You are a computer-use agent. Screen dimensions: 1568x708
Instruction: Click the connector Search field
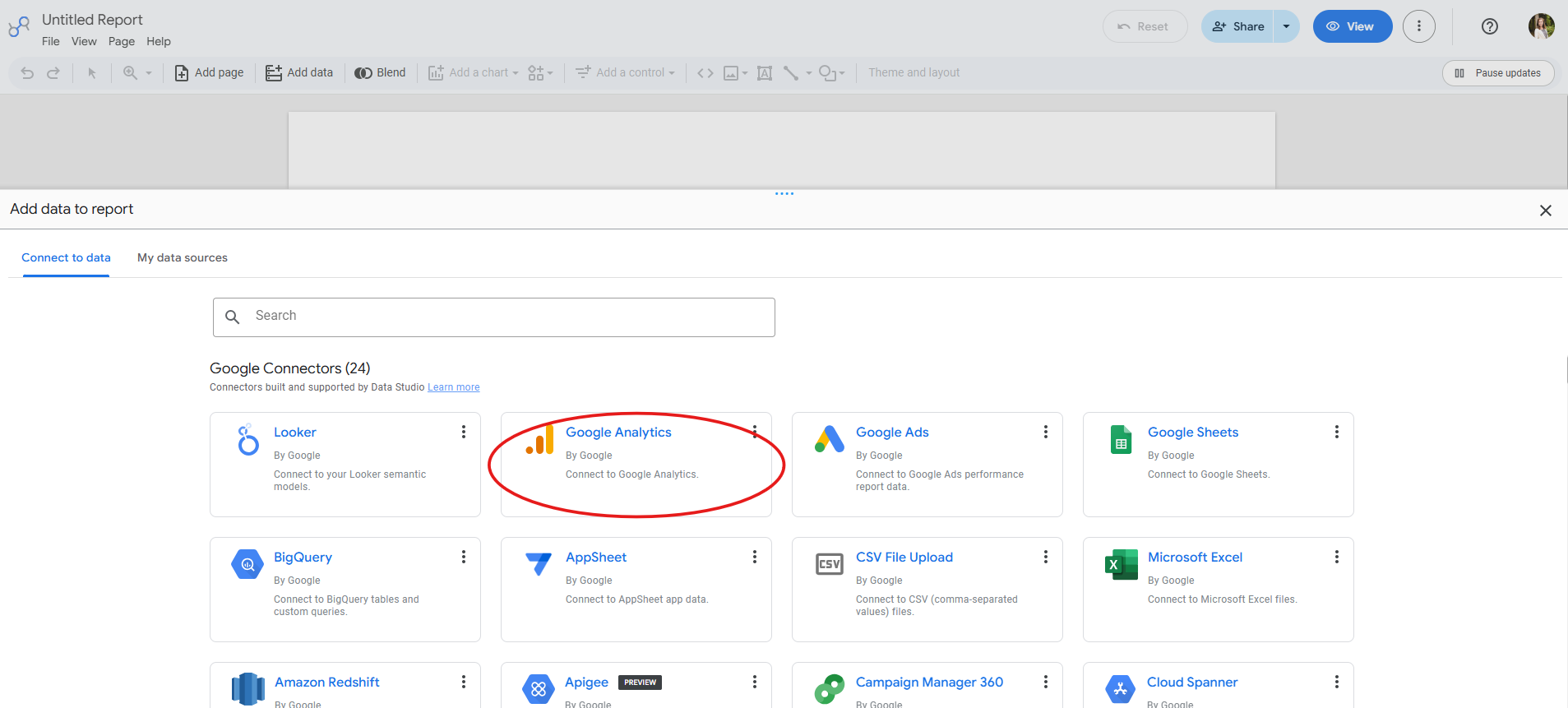point(494,317)
